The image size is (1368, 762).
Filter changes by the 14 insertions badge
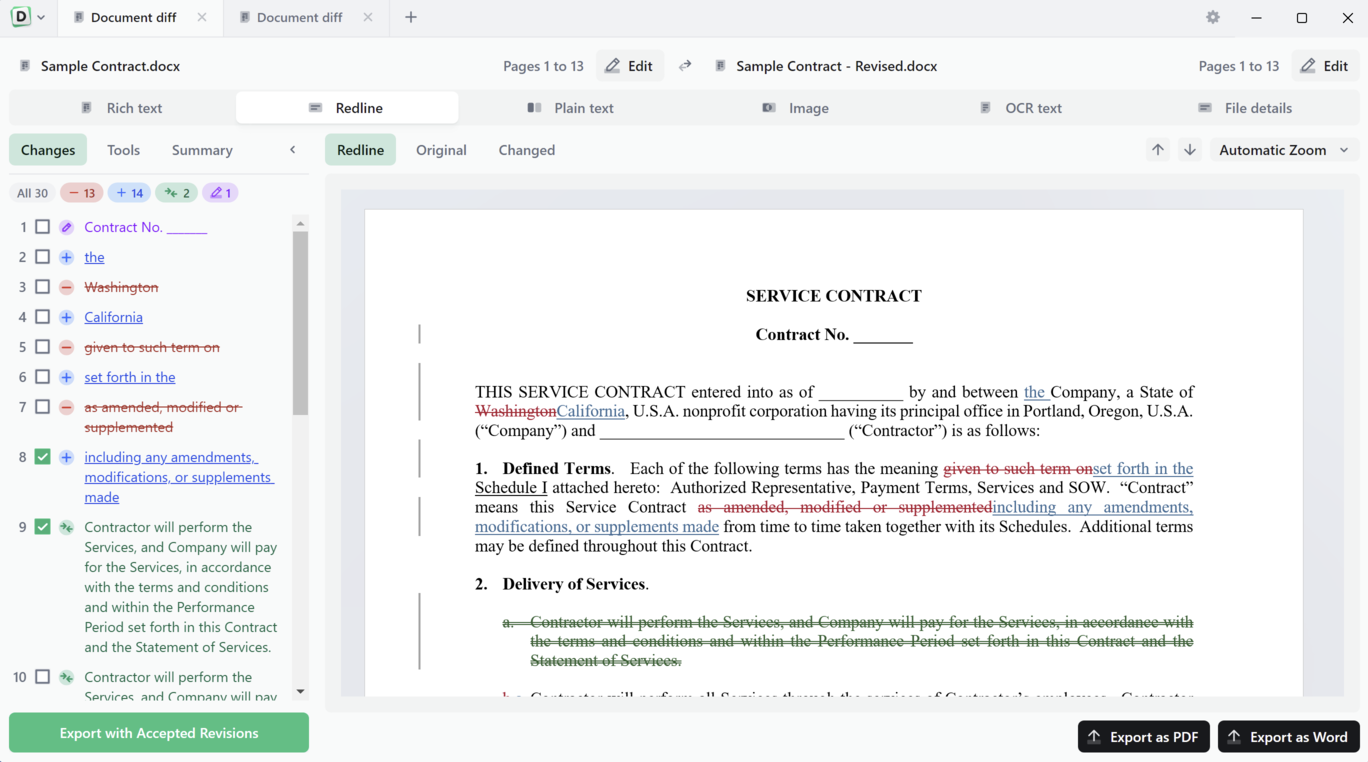point(129,193)
